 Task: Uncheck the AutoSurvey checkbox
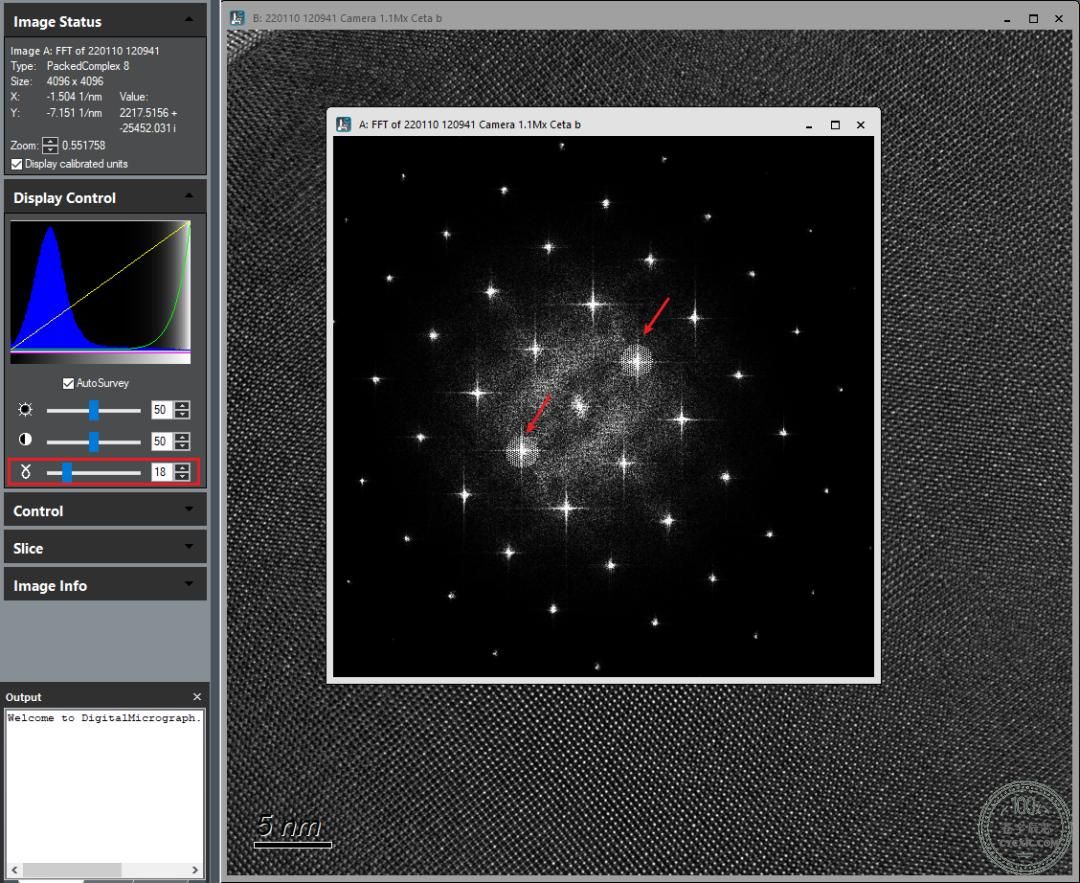point(68,383)
